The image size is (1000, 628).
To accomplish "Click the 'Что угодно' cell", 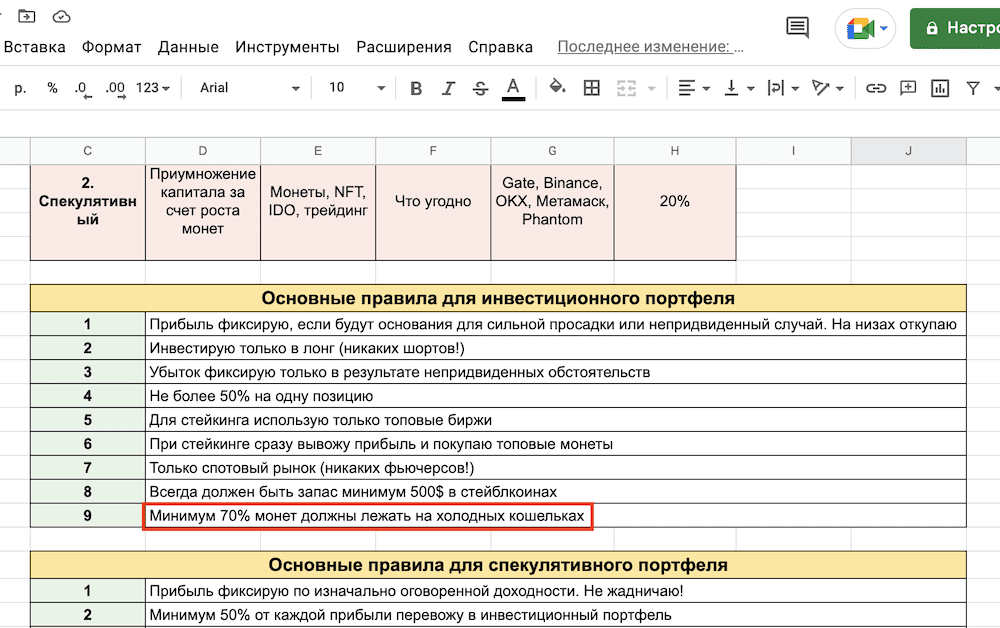I will pyautogui.click(x=433, y=212).
